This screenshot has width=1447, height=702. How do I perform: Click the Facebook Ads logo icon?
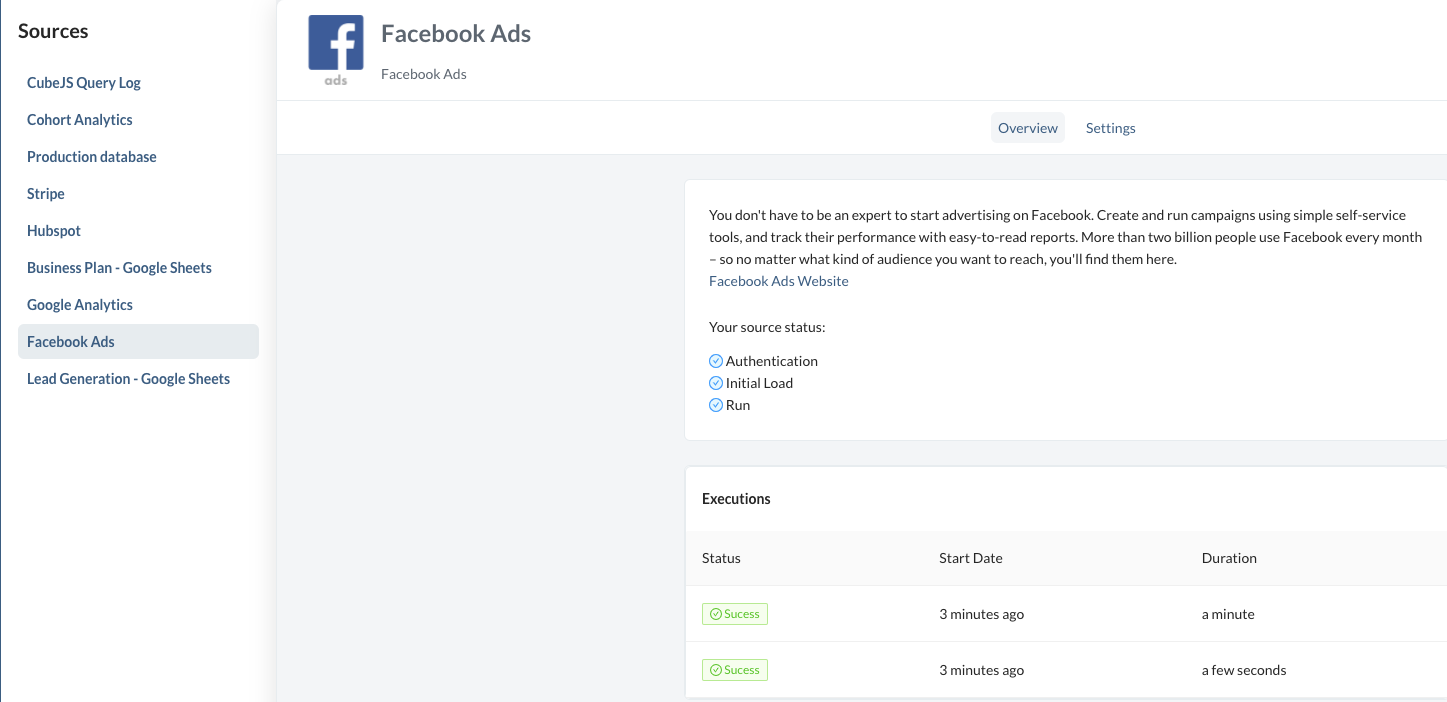336,50
